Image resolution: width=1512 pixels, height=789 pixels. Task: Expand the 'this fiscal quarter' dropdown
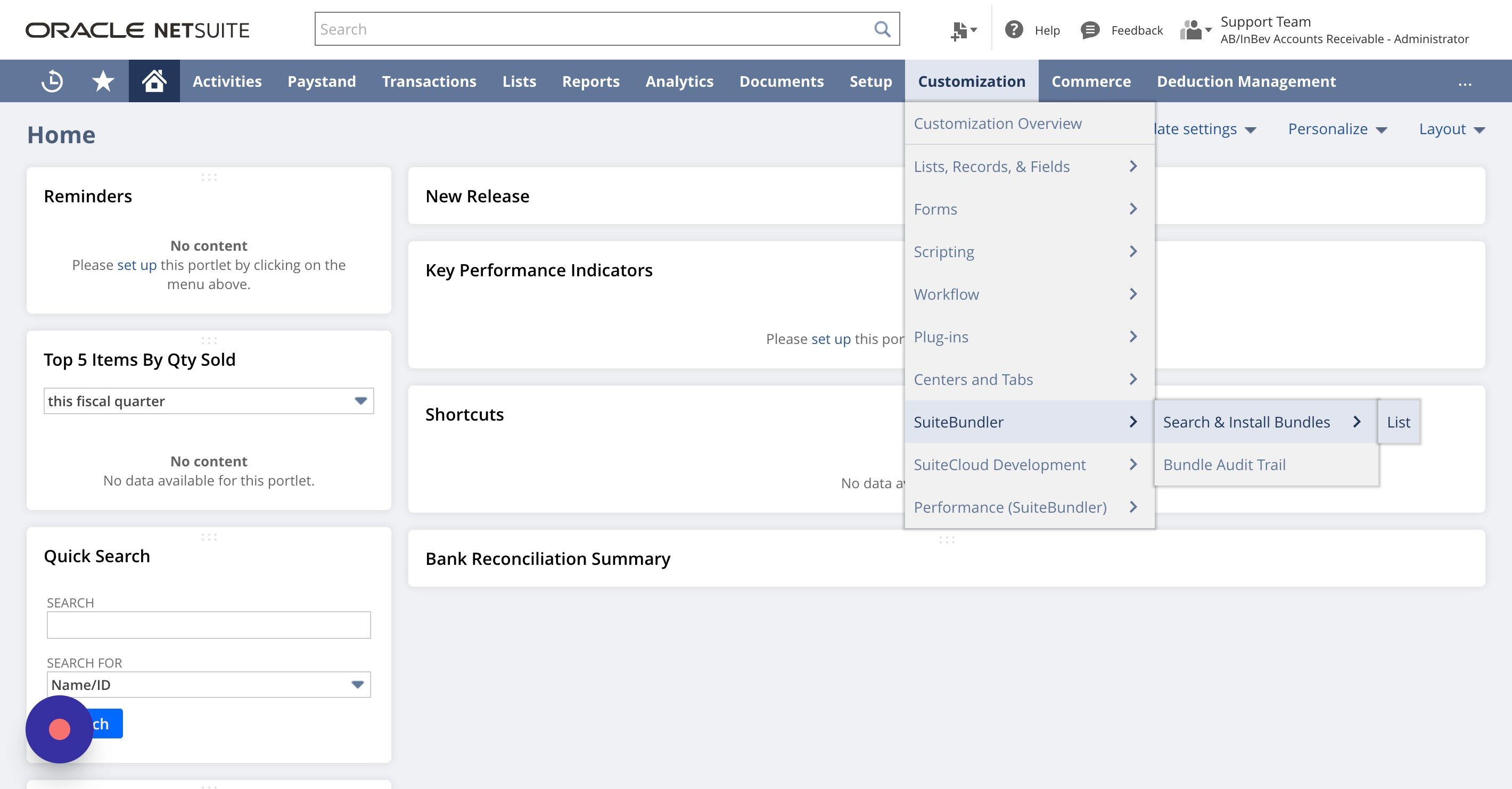[x=208, y=401]
